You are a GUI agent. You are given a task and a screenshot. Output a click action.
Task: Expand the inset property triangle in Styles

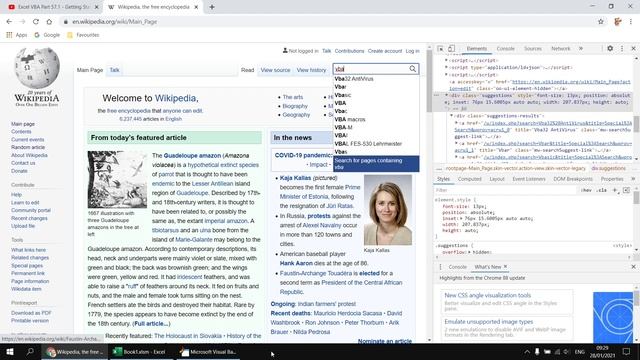coord(461,218)
